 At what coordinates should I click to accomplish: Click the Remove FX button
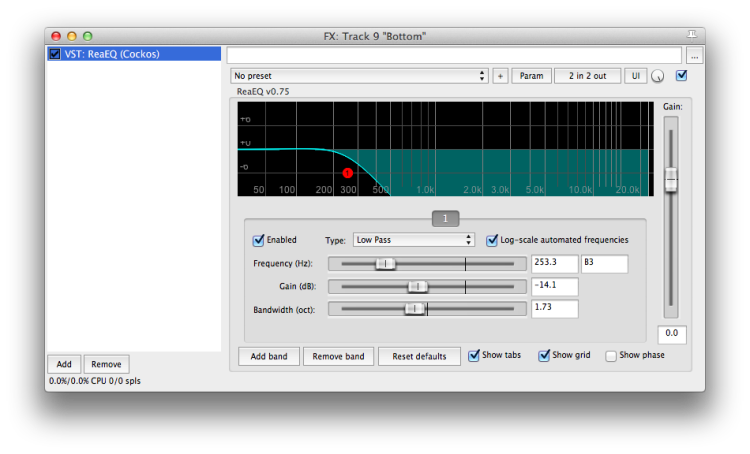(106, 364)
